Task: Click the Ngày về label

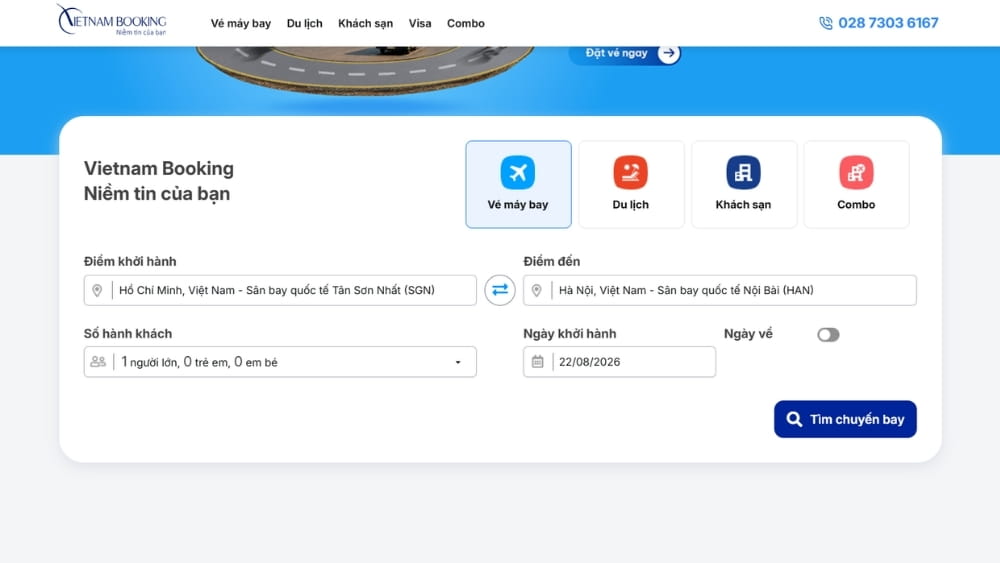Action: (x=748, y=333)
